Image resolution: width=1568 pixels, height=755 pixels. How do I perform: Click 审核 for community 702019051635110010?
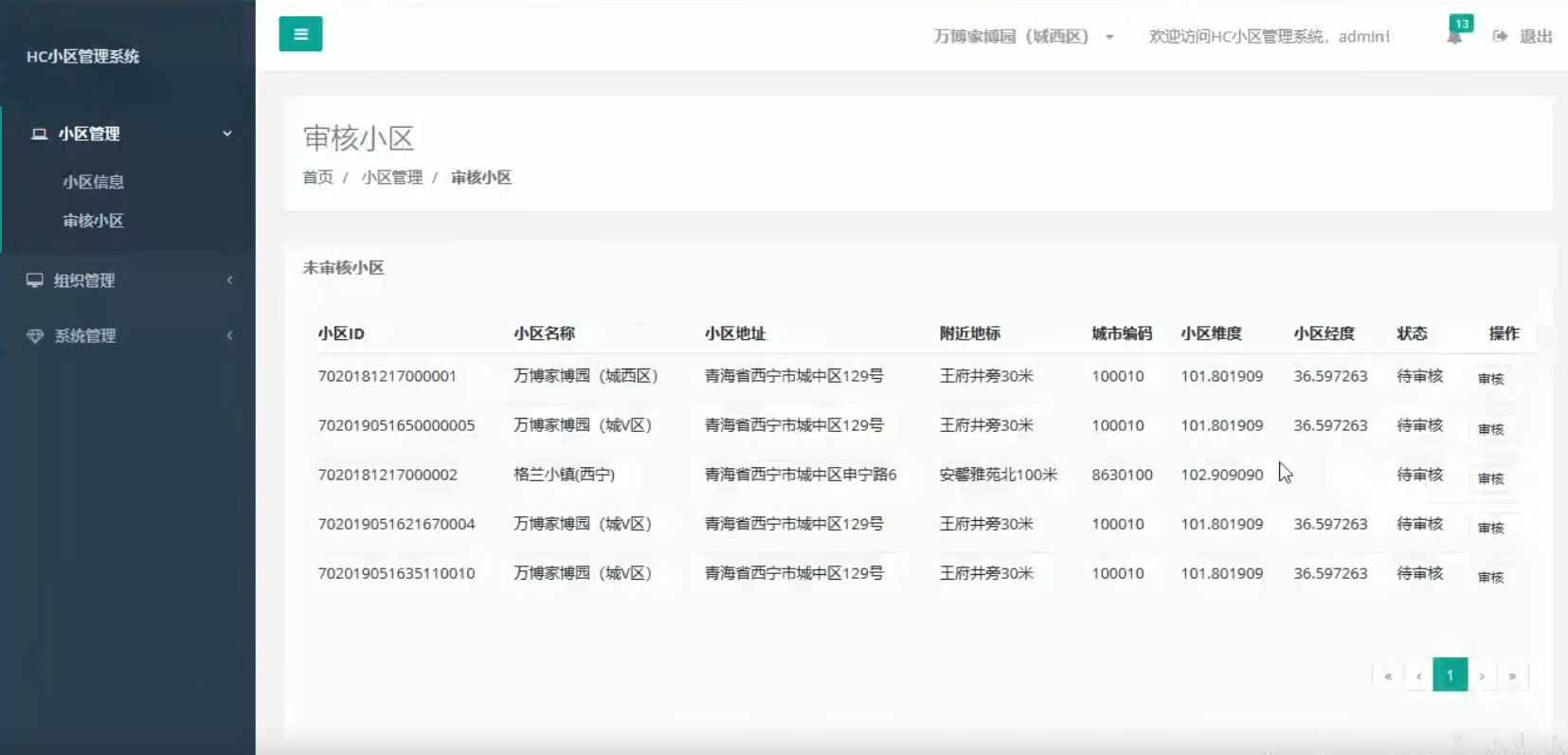pos(1490,577)
